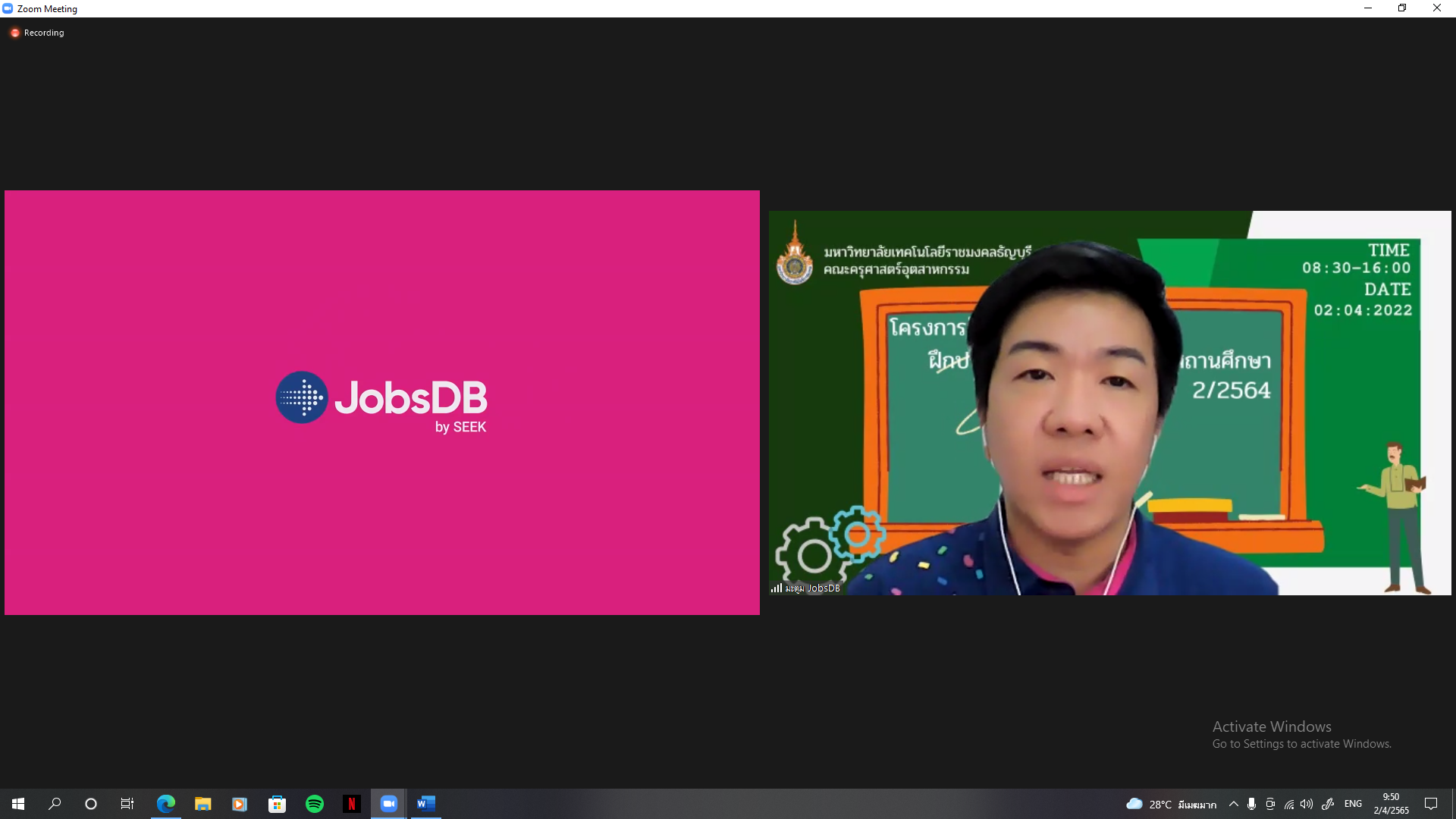This screenshot has height=819, width=1456.
Task: Click the microphone tray icon
Action: 1251,804
